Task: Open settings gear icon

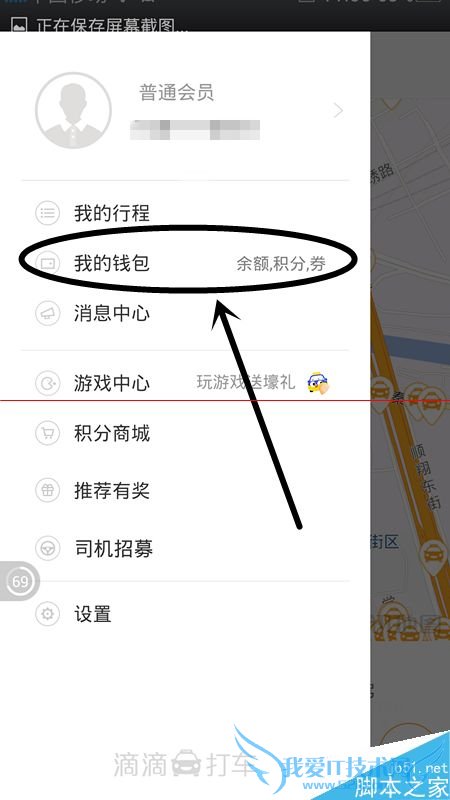Action: point(47,614)
